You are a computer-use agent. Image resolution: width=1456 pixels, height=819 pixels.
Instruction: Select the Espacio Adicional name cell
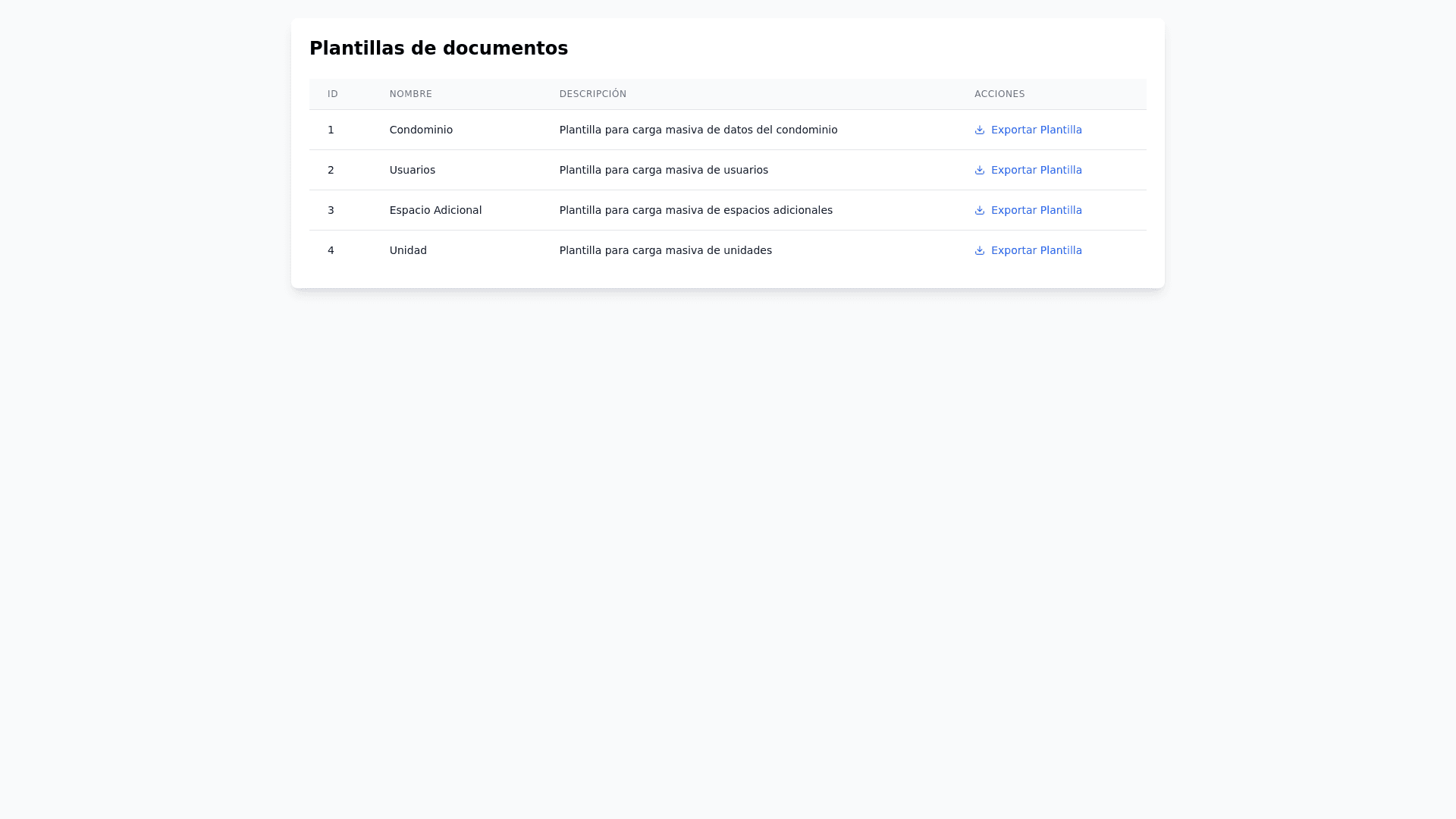pyautogui.click(x=435, y=210)
